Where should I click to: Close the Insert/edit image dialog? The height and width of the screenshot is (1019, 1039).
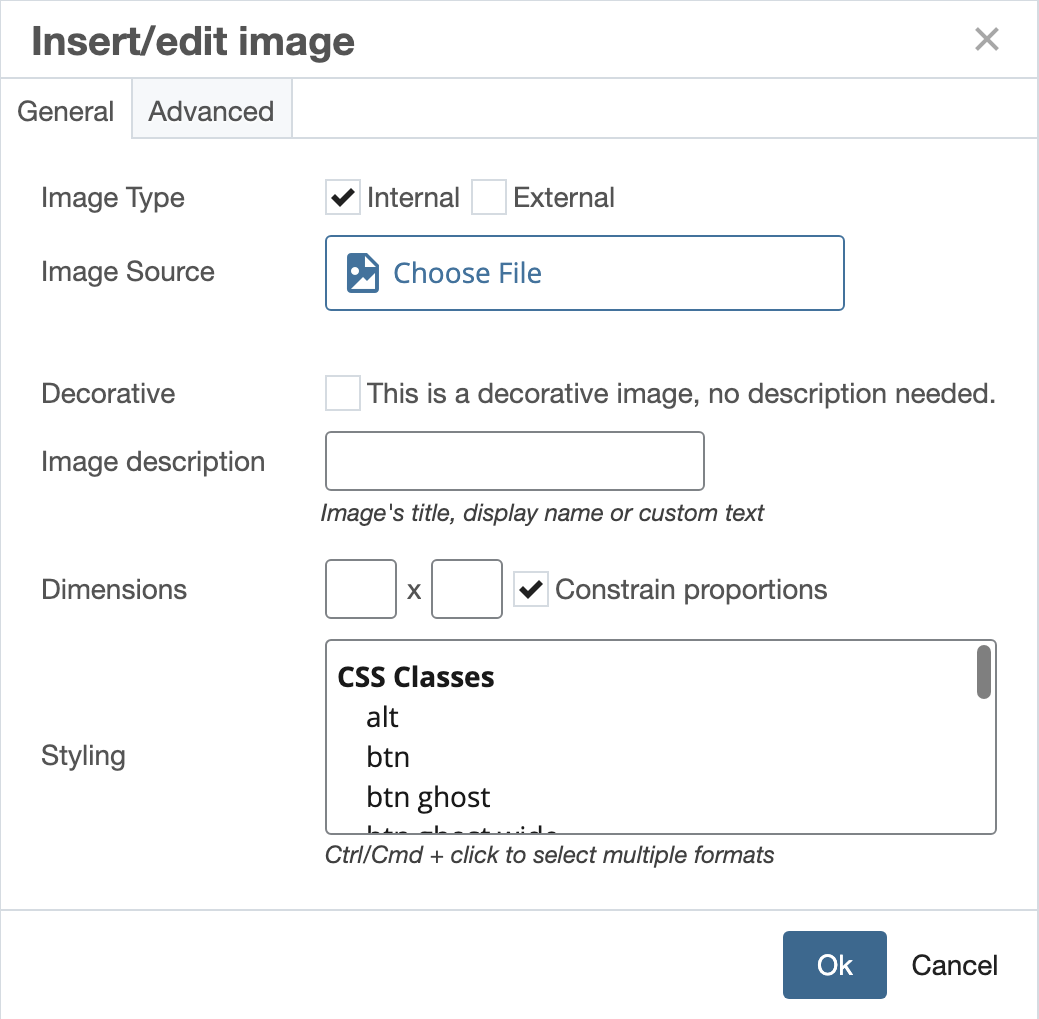coord(986,40)
